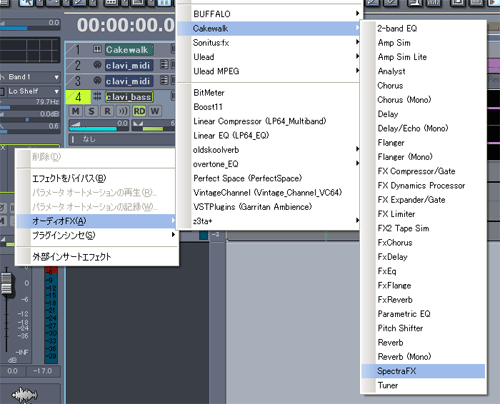Screen dimensions: 500x404
Task: Select Reverb (Mono) effect
Action: (x=423, y=357)
